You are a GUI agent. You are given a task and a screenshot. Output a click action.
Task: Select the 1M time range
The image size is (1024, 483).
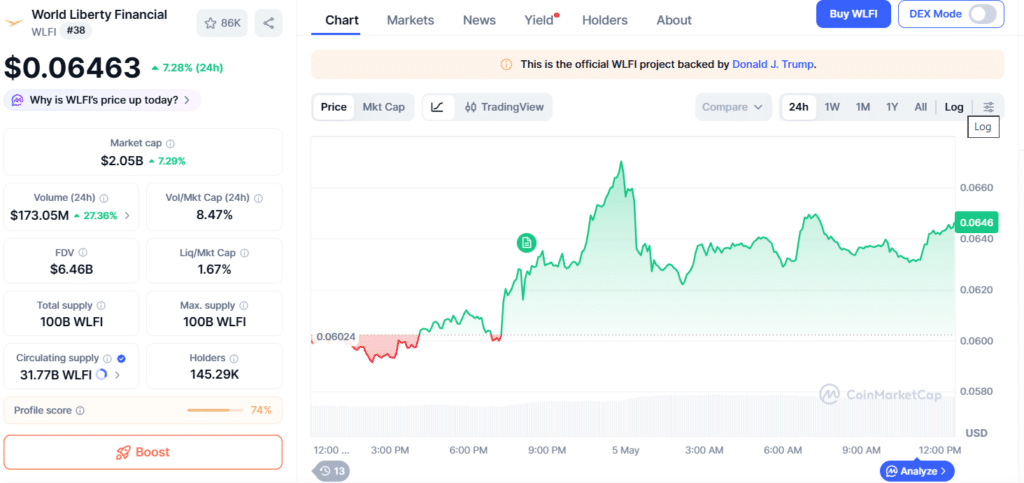(863, 107)
